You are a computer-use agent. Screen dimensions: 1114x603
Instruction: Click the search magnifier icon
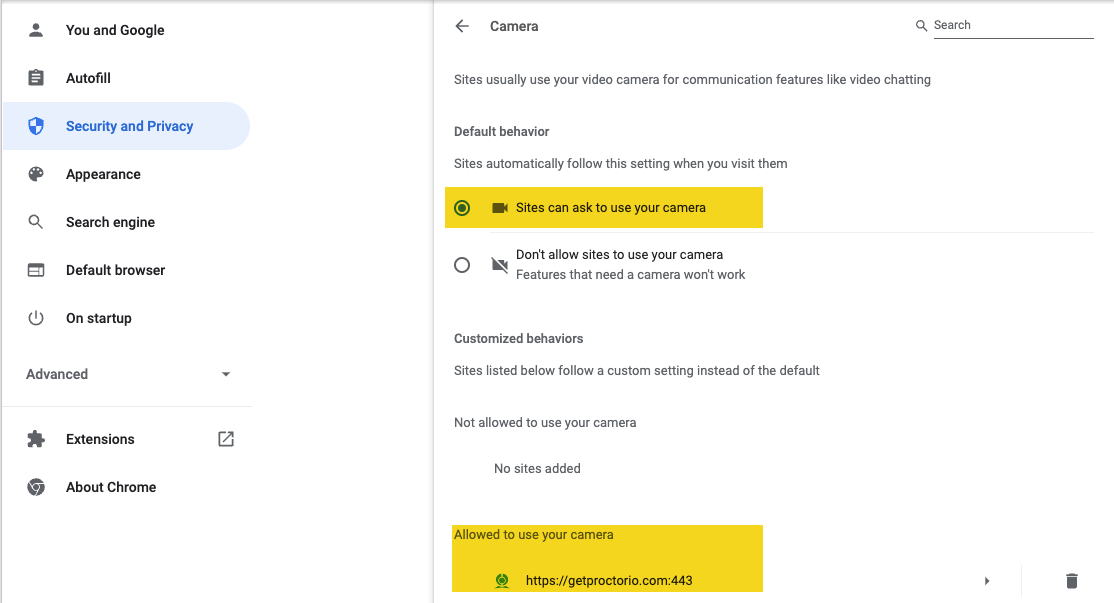(921, 26)
